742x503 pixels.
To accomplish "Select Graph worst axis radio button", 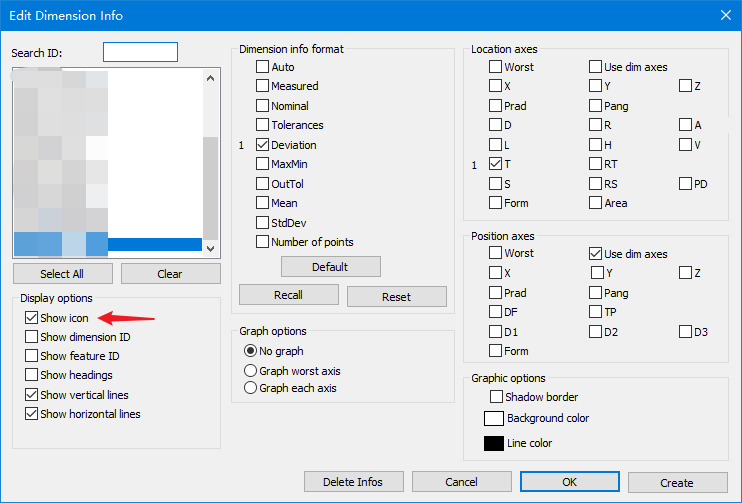I will 250,371.
